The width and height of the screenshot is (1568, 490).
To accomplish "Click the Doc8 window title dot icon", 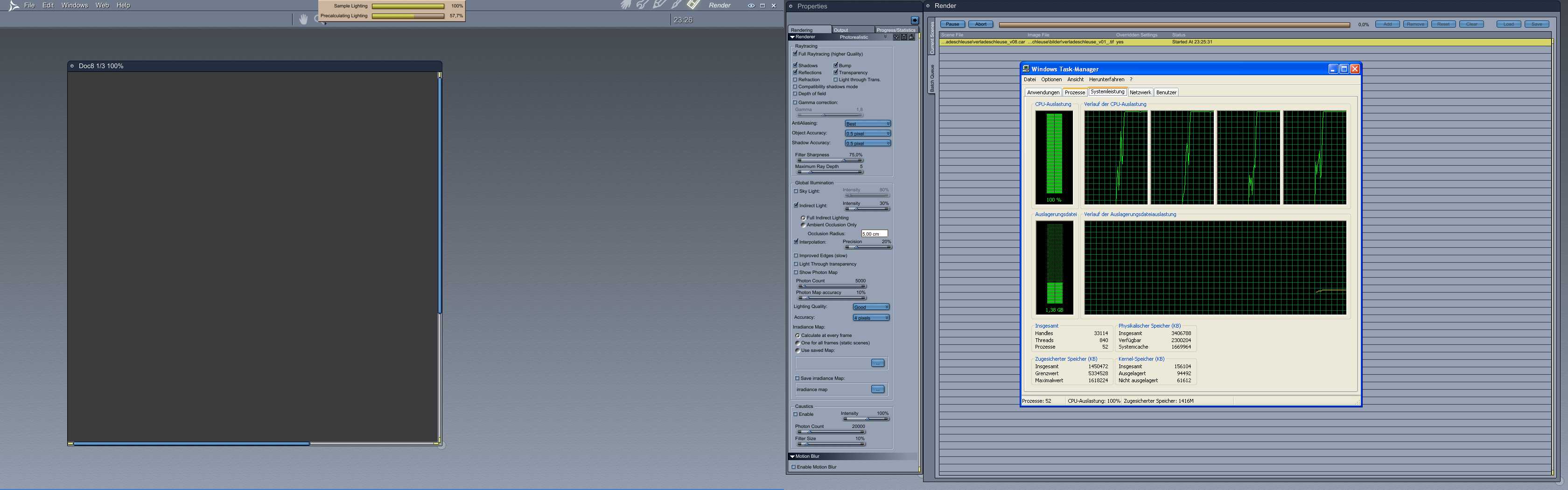I will point(72,66).
